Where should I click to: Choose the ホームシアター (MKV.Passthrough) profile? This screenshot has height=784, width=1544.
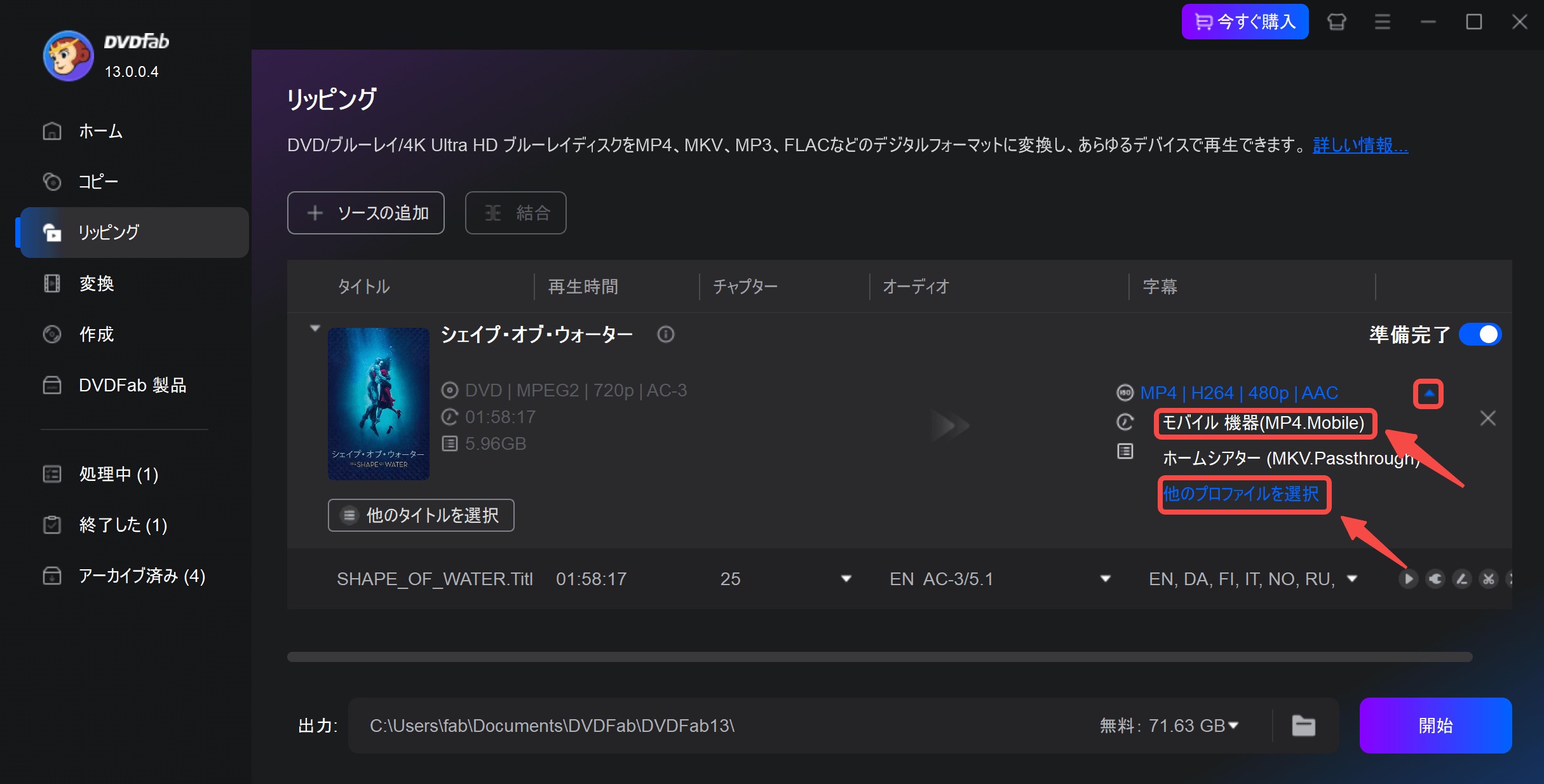coord(1290,458)
